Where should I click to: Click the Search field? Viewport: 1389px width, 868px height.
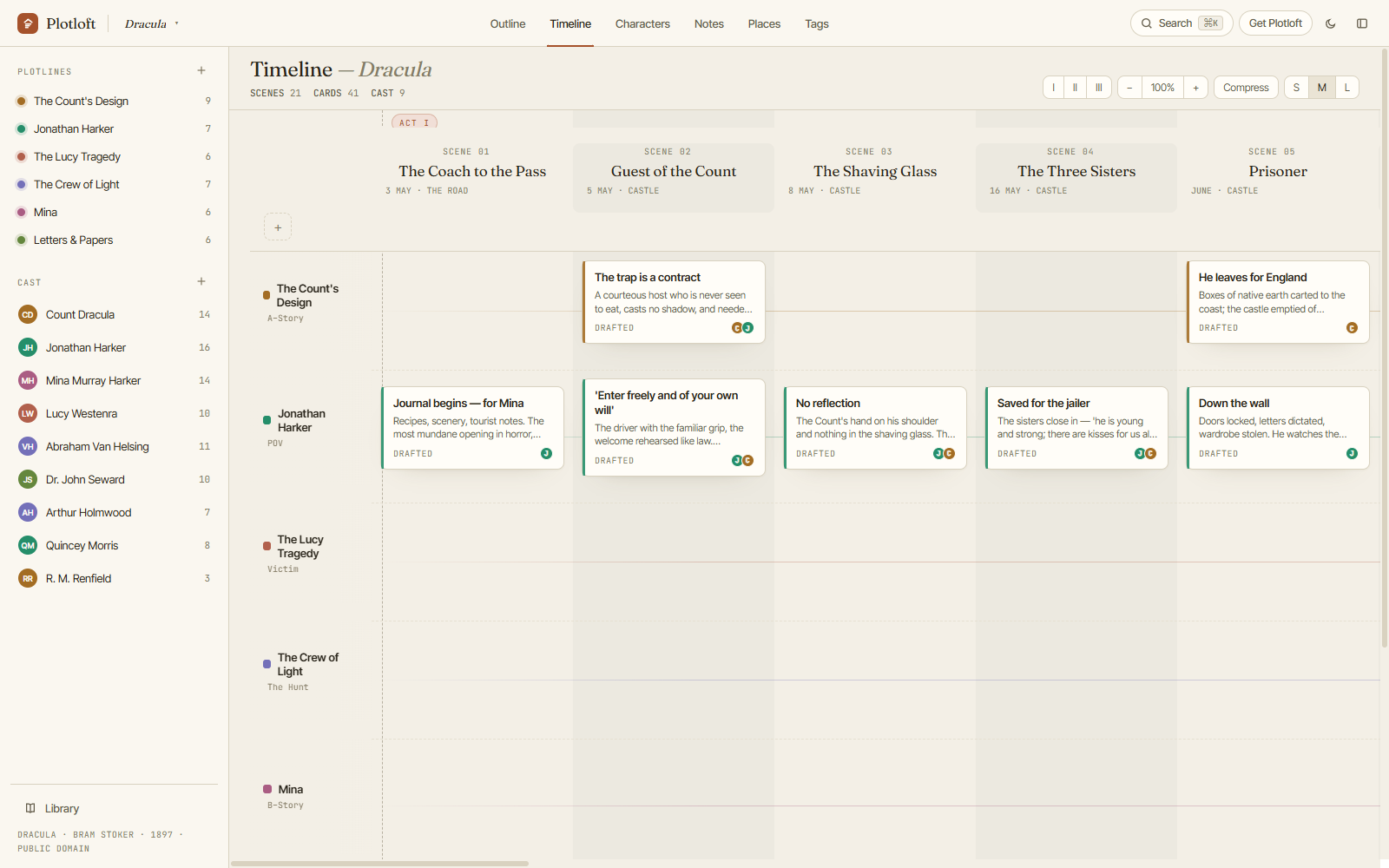1182,23
